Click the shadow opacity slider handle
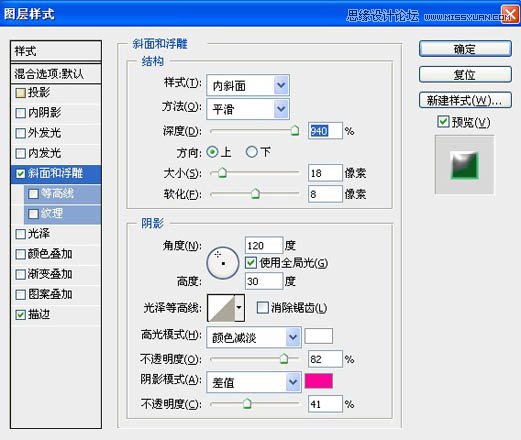This screenshot has height=440, width=521. (x=247, y=404)
